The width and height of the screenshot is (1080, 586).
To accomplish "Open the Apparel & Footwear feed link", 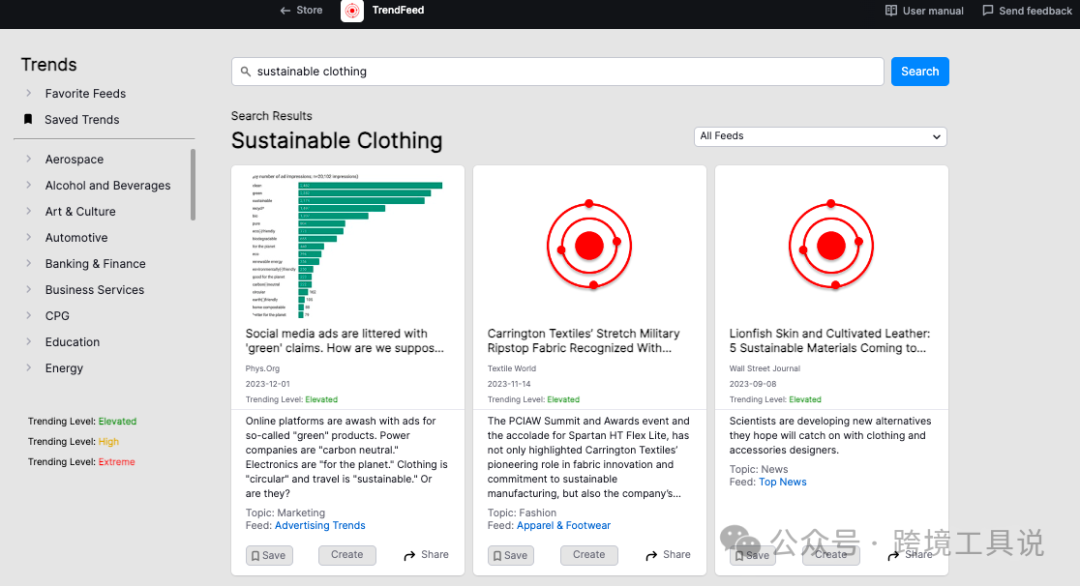I will pyautogui.click(x=563, y=526).
